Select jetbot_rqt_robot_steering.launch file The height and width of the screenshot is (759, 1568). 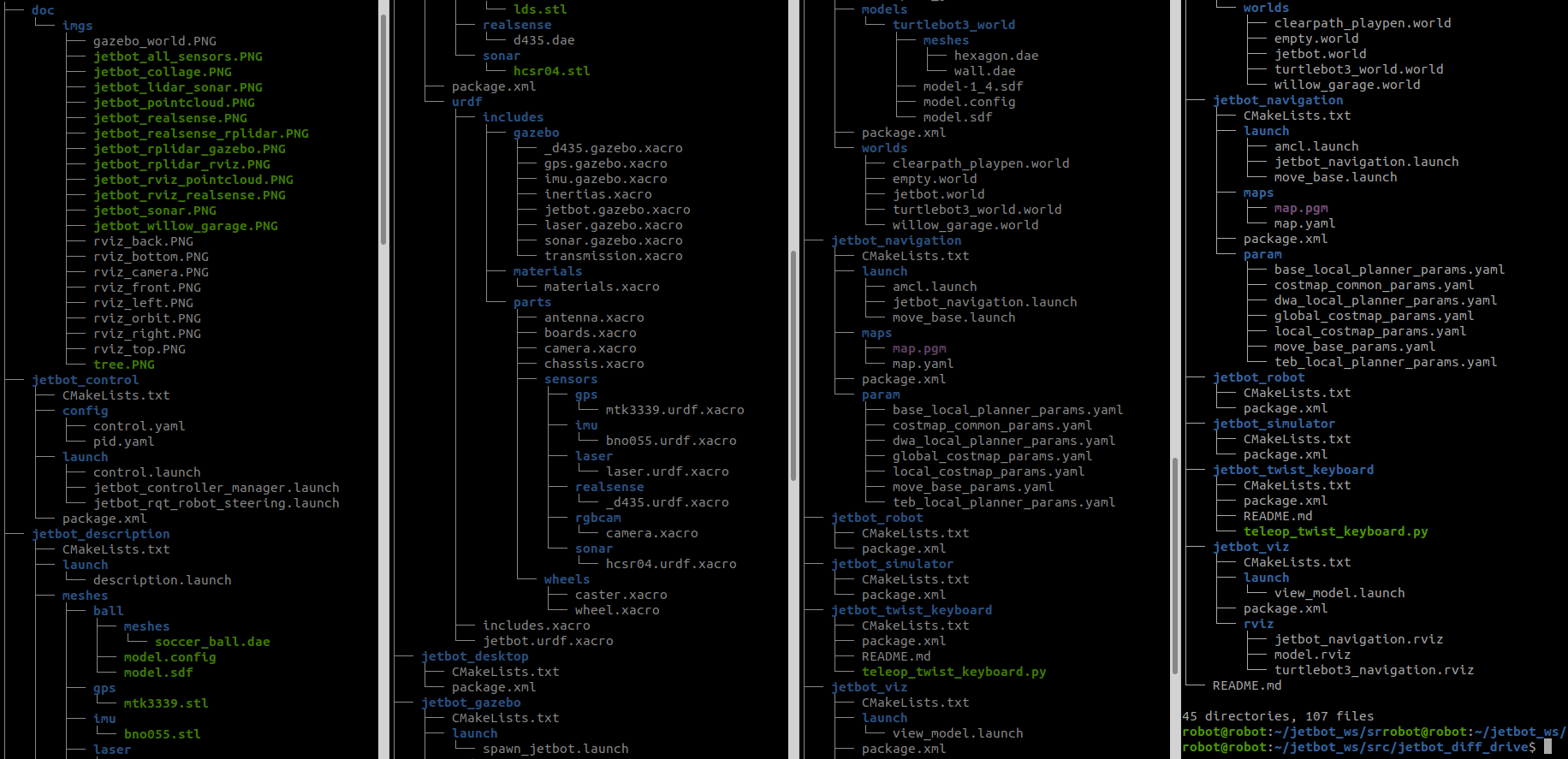[217, 503]
